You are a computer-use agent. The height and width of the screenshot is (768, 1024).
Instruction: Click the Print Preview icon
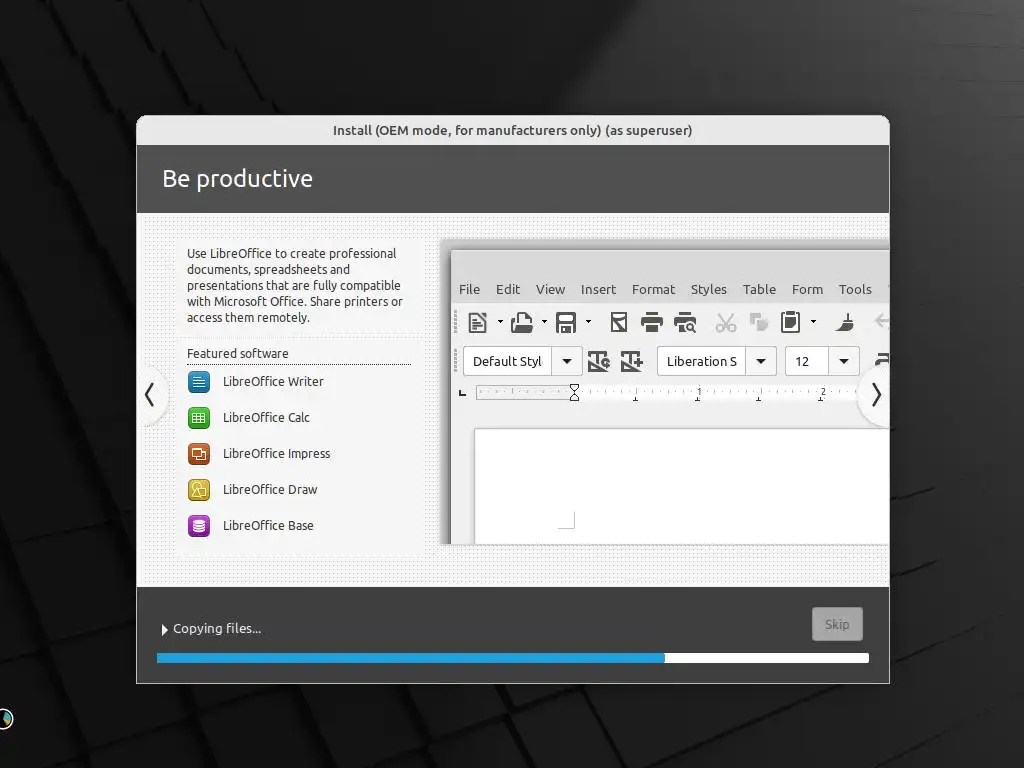tap(685, 322)
